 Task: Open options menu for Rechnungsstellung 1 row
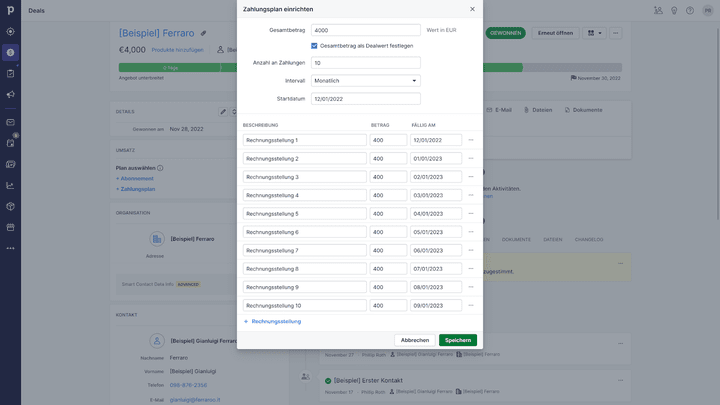tap(471, 140)
